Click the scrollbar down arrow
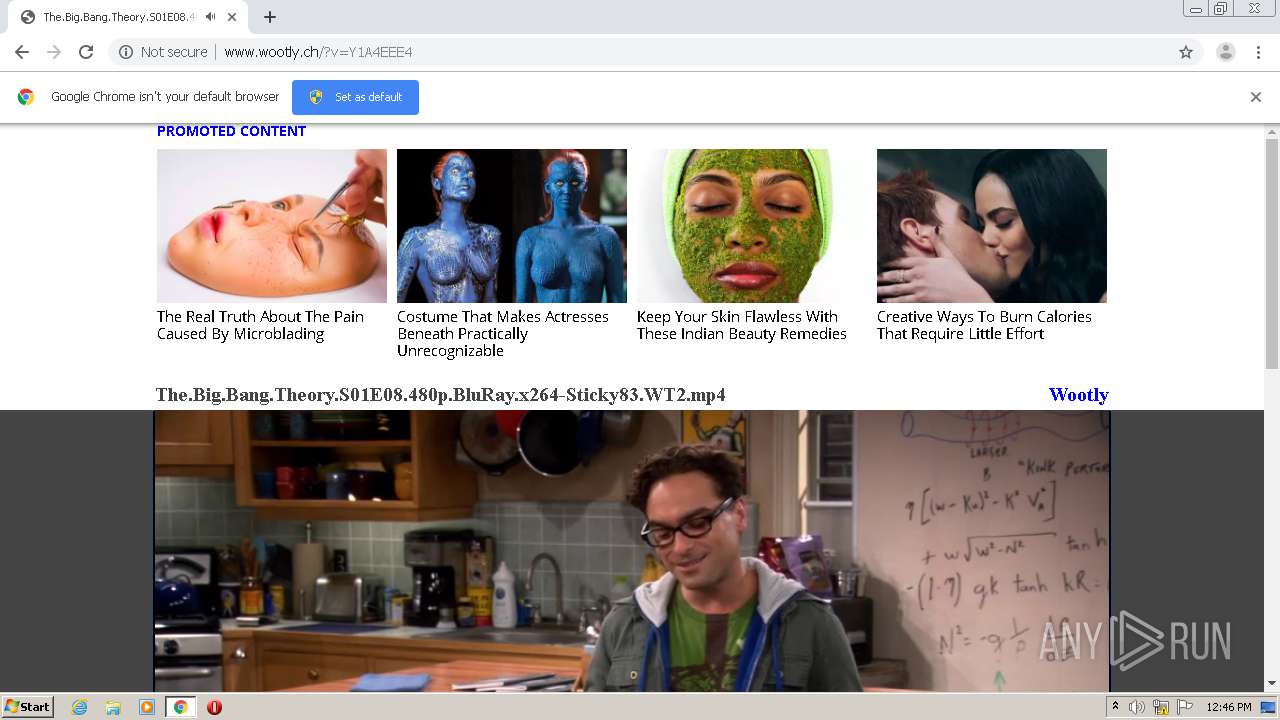Image resolution: width=1280 pixels, height=720 pixels. point(1272,684)
